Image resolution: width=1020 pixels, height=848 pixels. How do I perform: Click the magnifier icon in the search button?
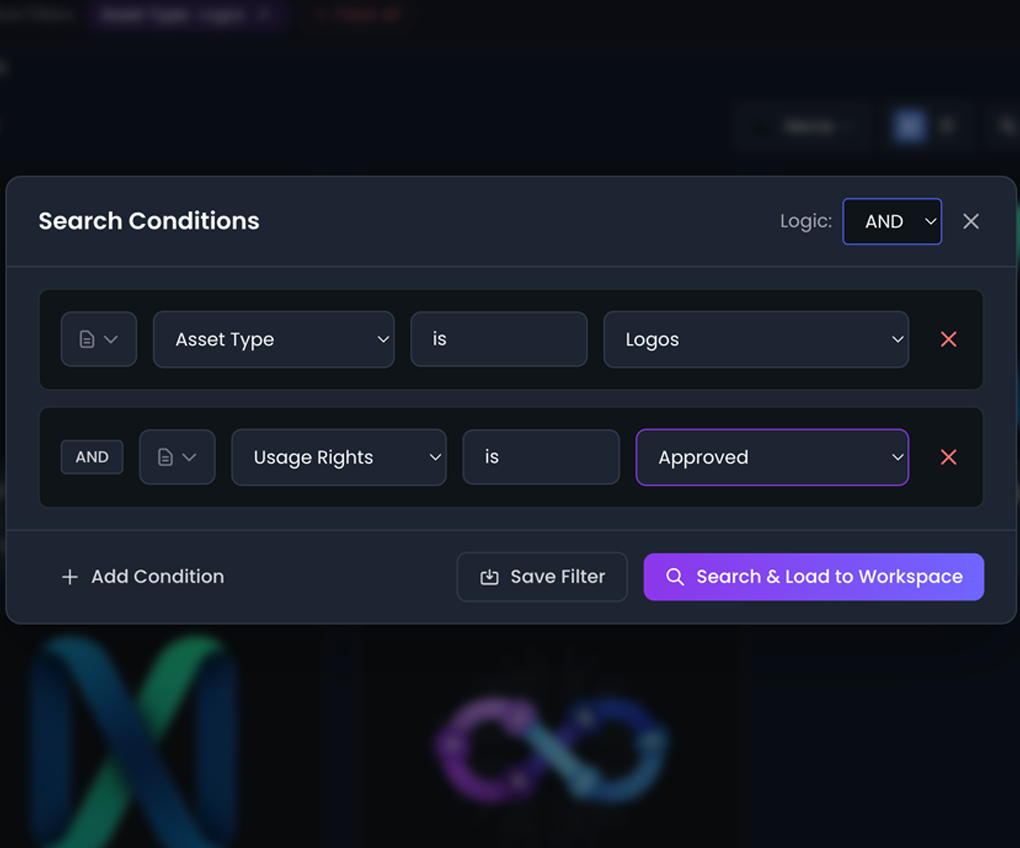[675, 576]
